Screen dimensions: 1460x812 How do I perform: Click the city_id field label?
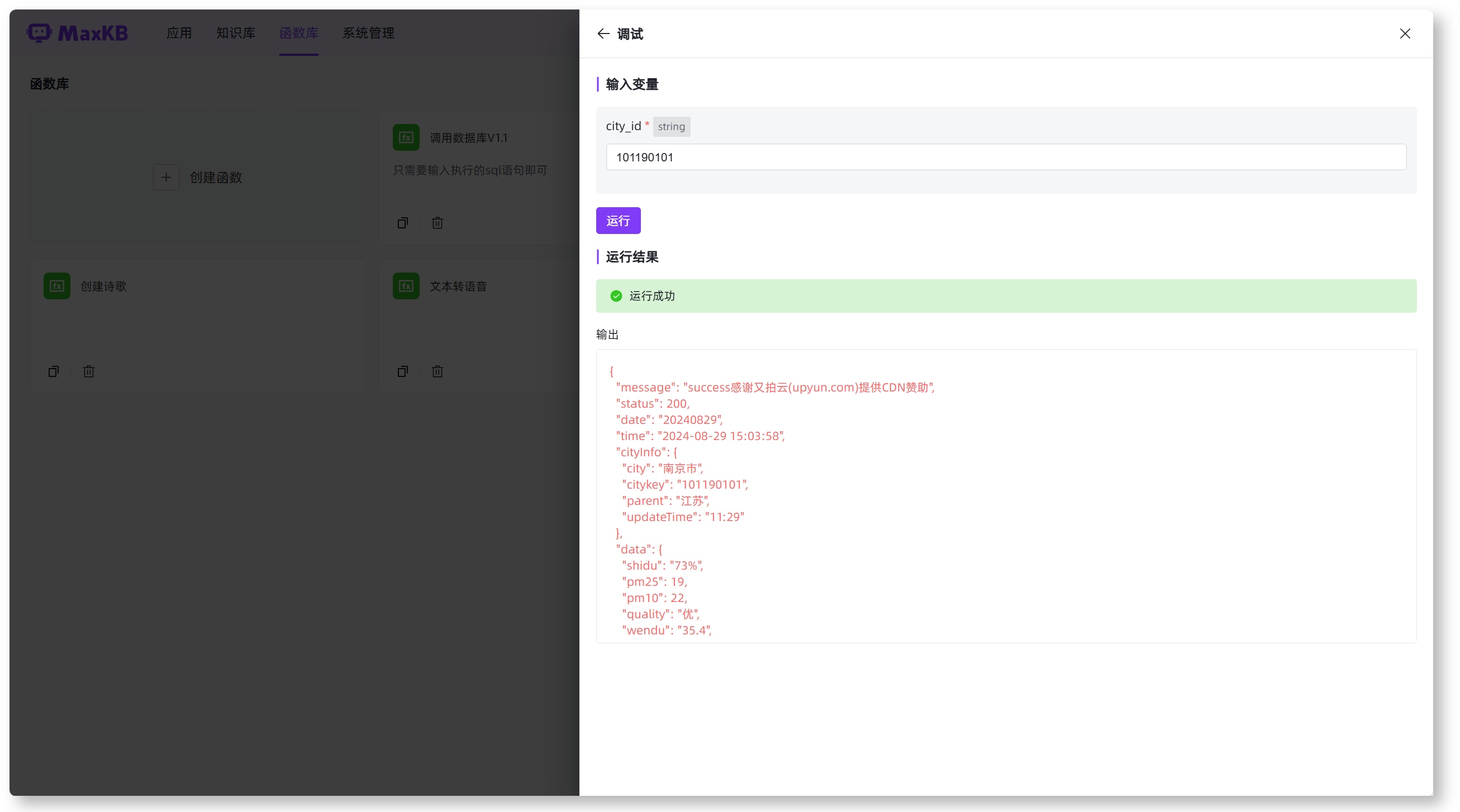(623, 126)
